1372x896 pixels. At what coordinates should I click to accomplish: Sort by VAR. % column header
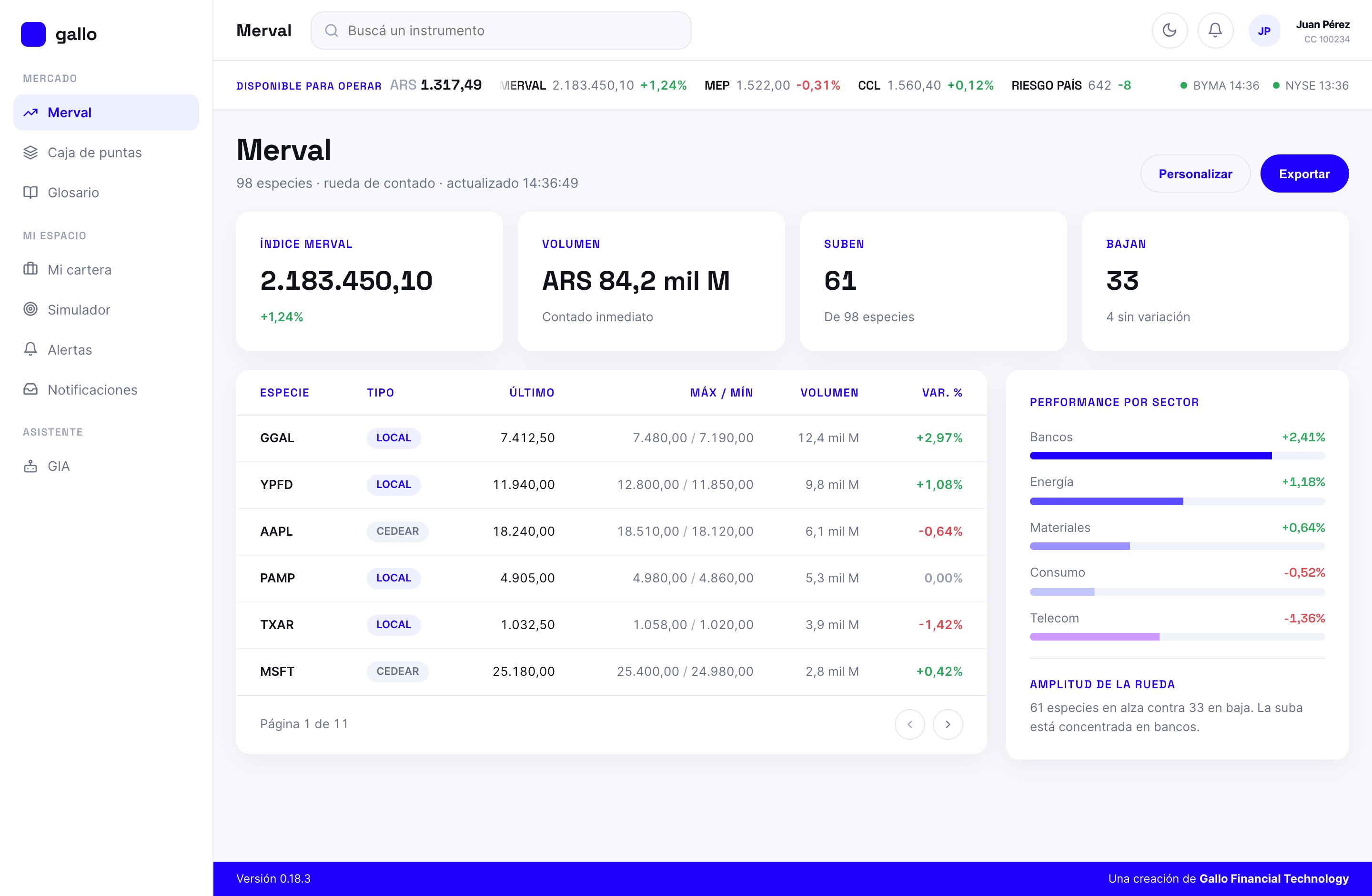click(942, 393)
